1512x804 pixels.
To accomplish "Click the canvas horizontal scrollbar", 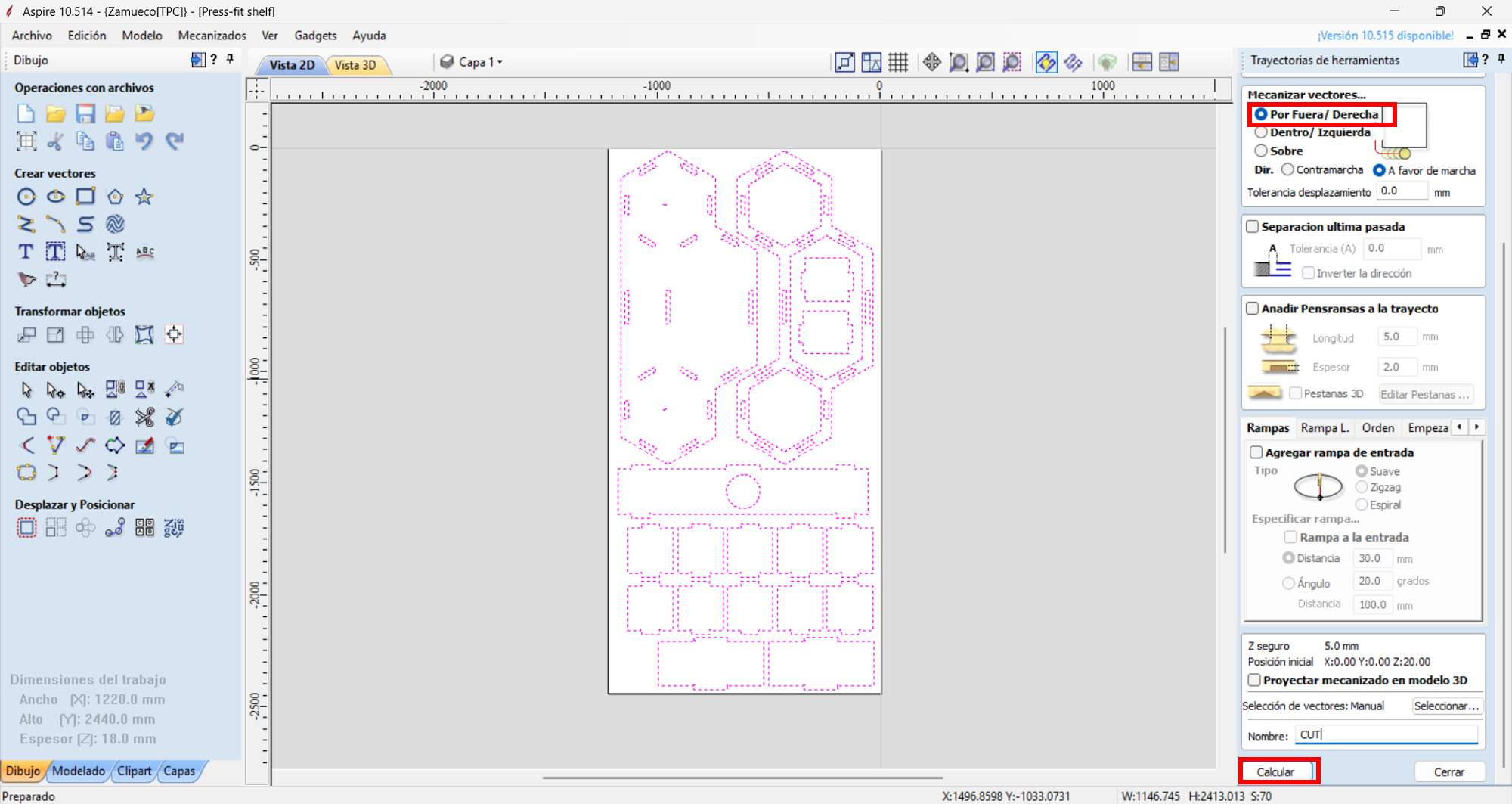I will click(742, 778).
